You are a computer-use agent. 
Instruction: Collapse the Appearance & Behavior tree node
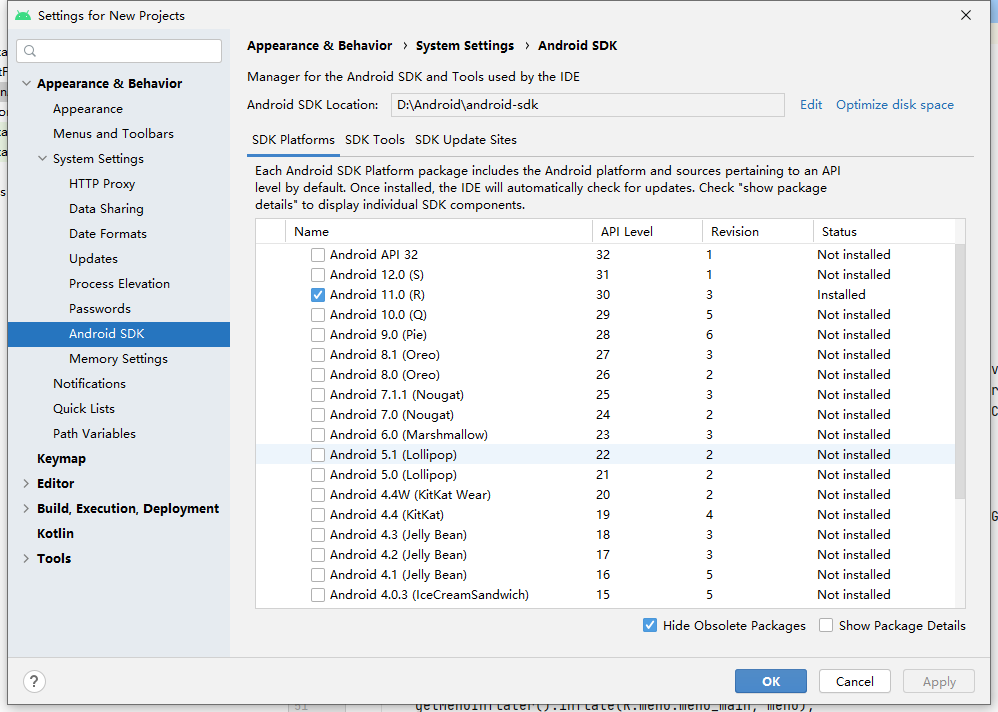click(x=27, y=83)
